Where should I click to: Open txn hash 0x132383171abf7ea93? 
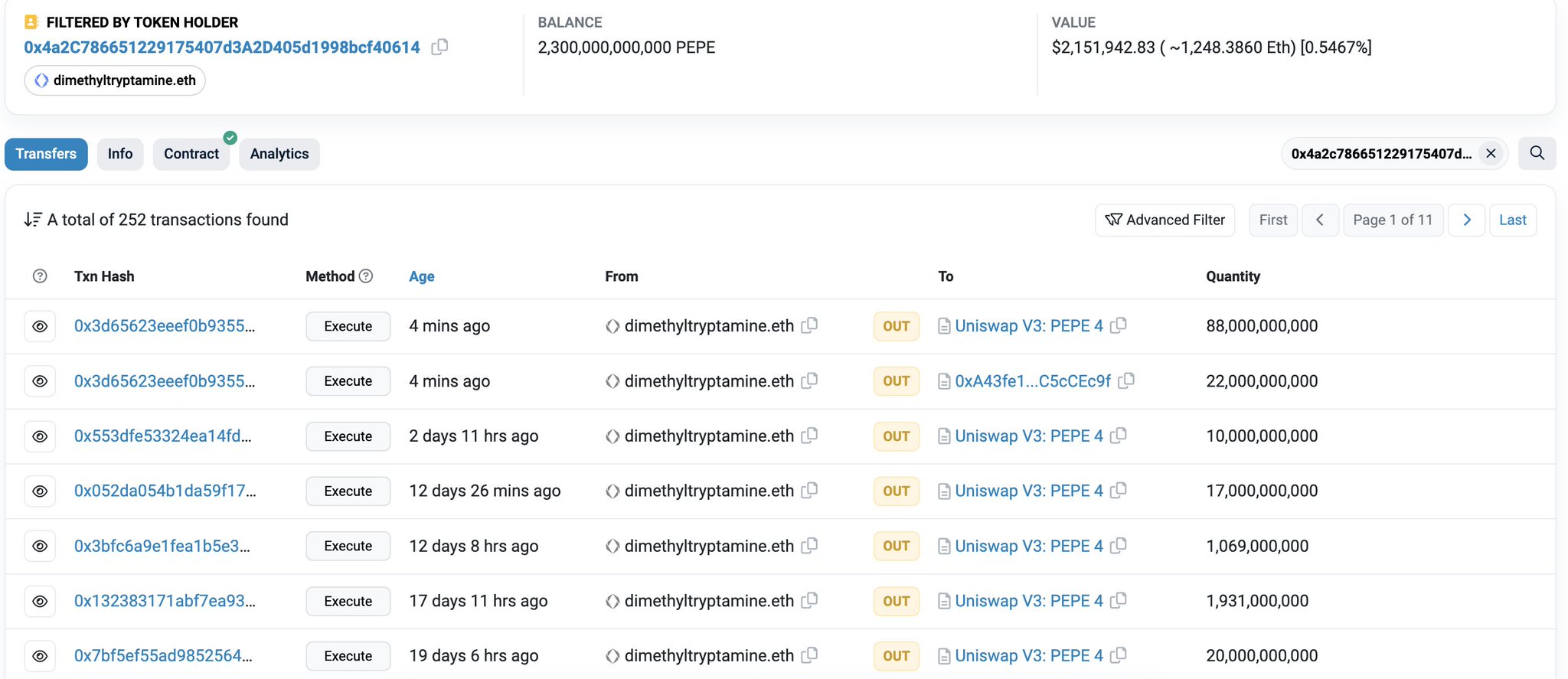coord(165,601)
